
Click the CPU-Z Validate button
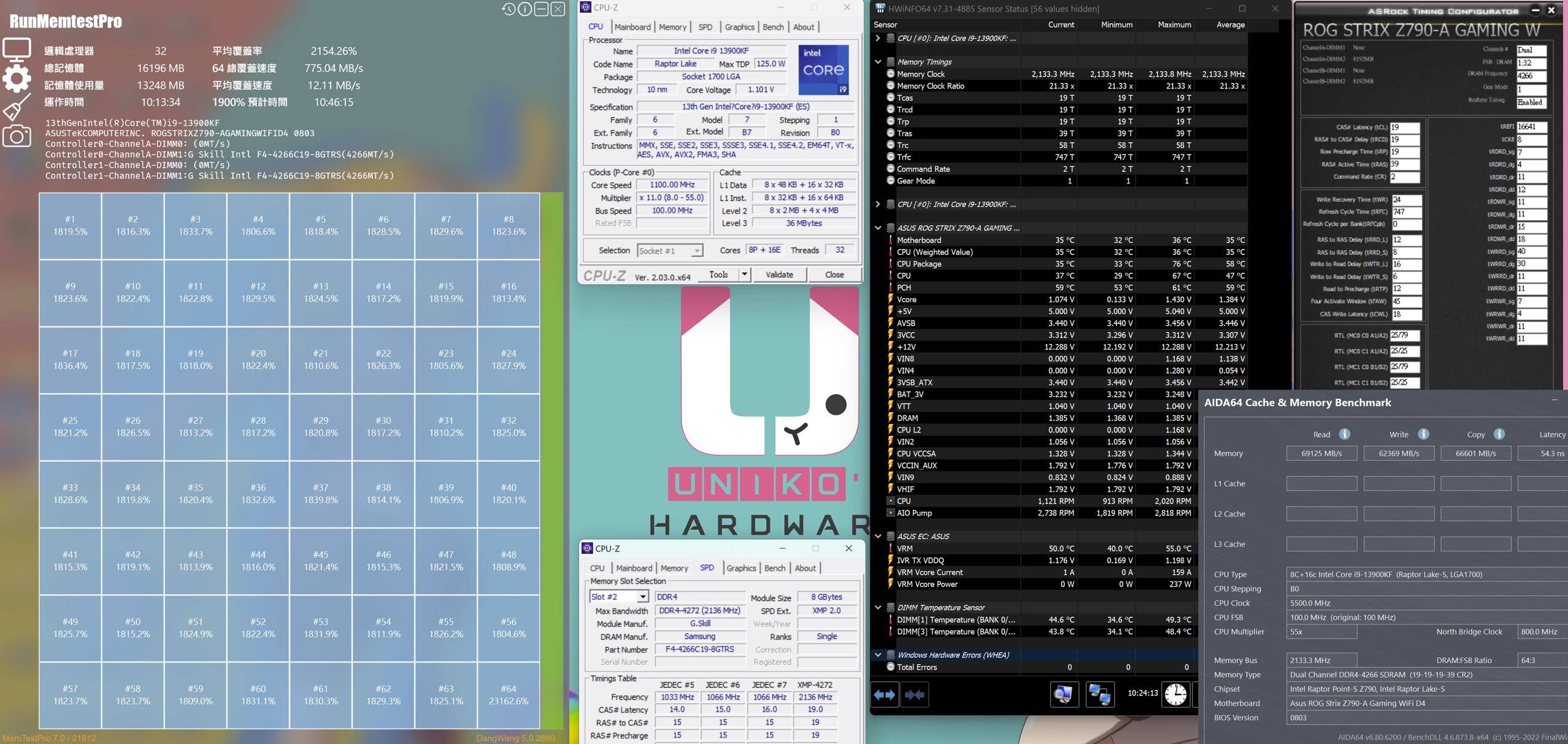(779, 274)
